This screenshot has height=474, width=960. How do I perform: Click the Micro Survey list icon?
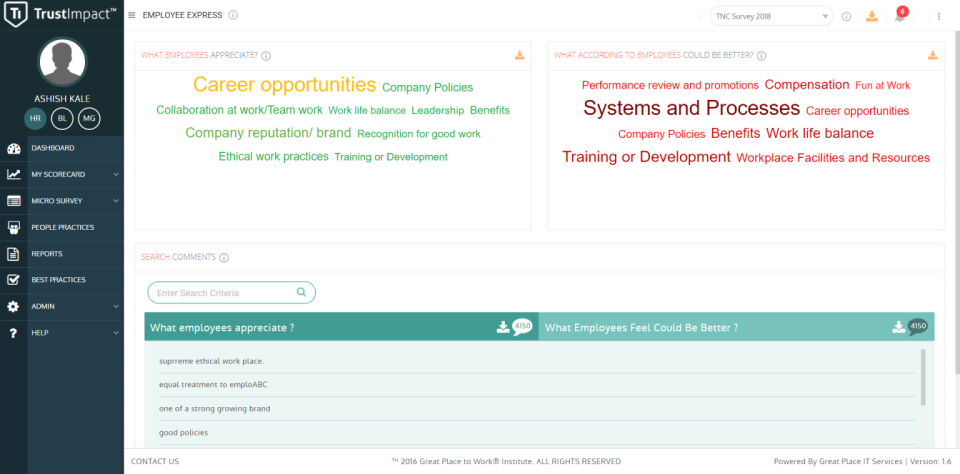pos(13,201)
